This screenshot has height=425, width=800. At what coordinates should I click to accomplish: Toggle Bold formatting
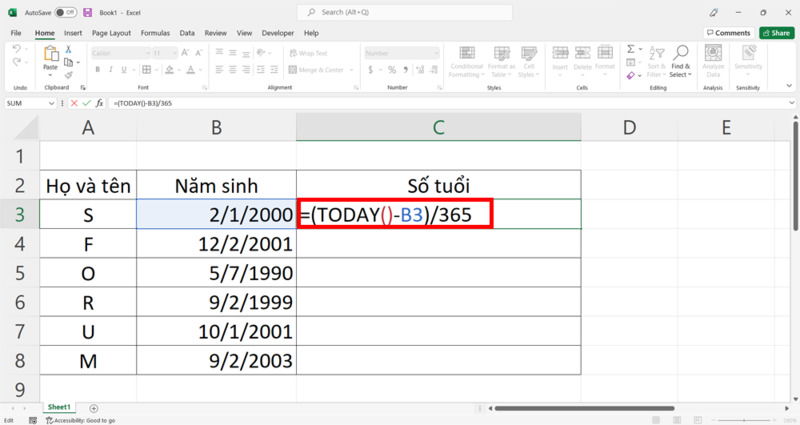97,69
